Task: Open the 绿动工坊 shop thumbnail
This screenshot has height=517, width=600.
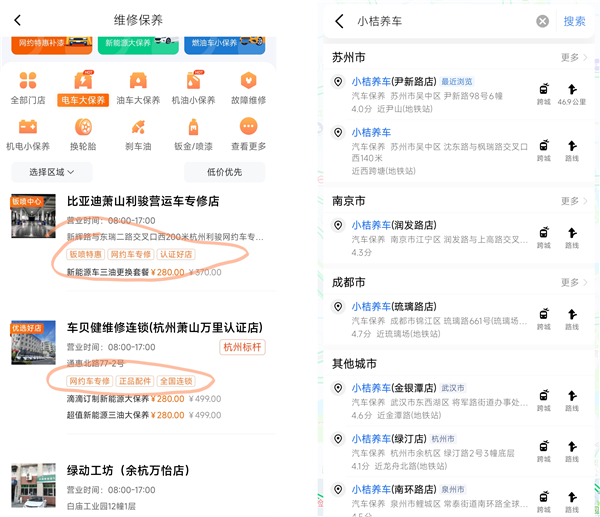Action: 33,485
